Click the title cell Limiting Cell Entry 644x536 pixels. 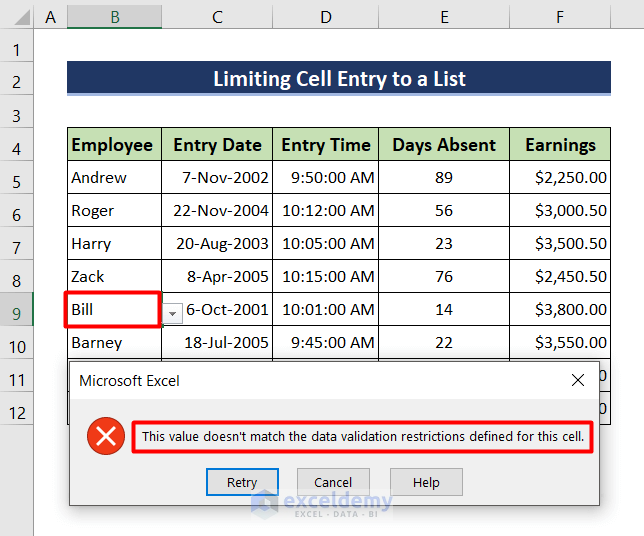coord(339,79)
